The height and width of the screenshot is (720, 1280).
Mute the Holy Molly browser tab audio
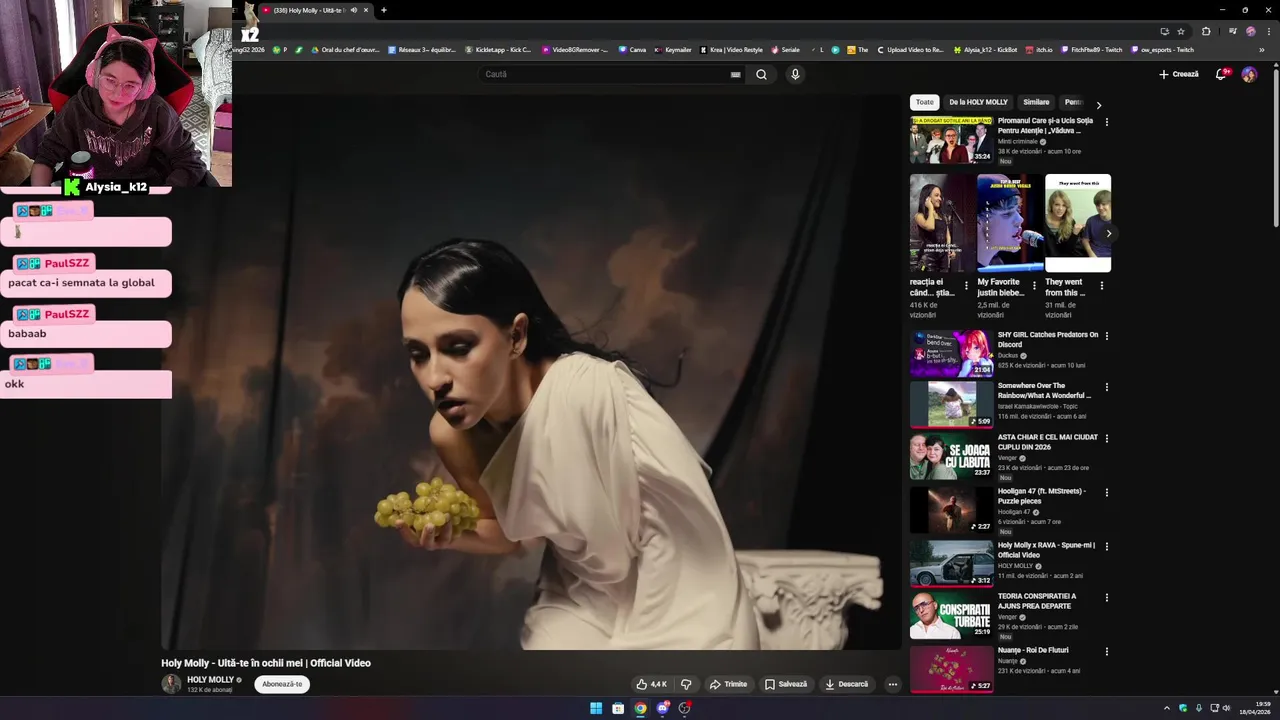pyautogui.click(x=353, y=10)
